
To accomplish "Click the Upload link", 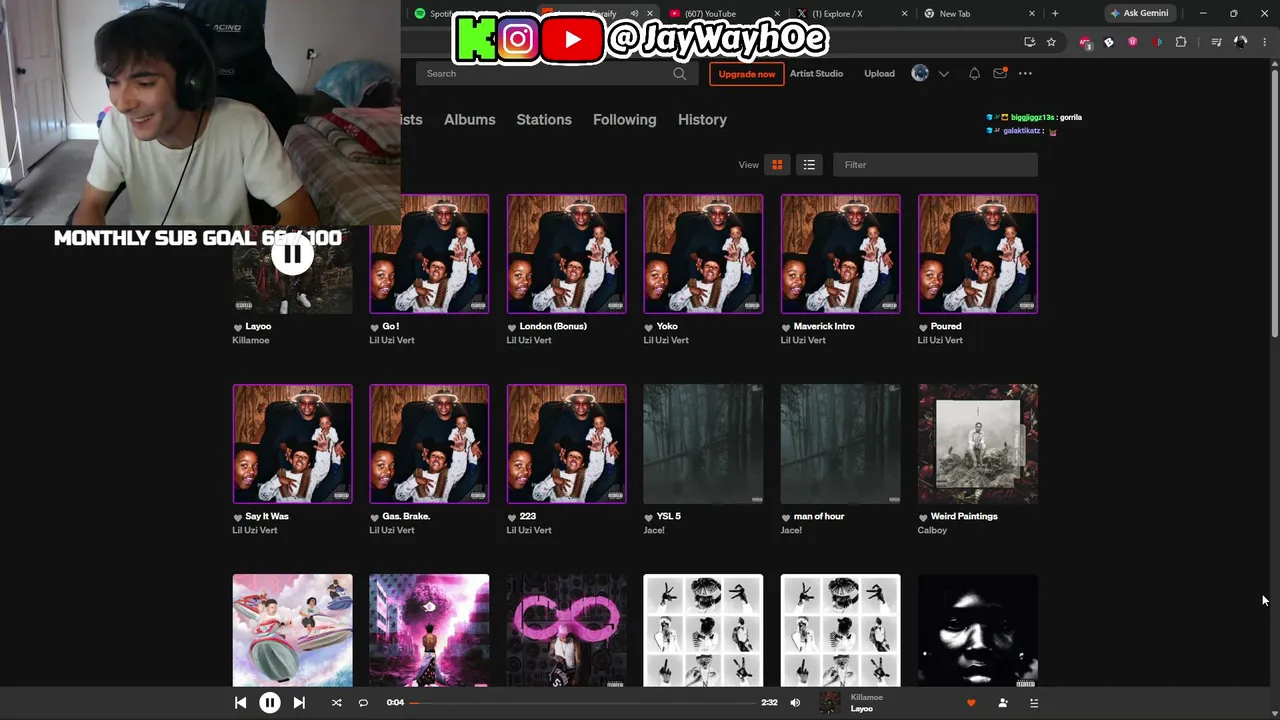I will pyautogui.click(x=879, y=73).
